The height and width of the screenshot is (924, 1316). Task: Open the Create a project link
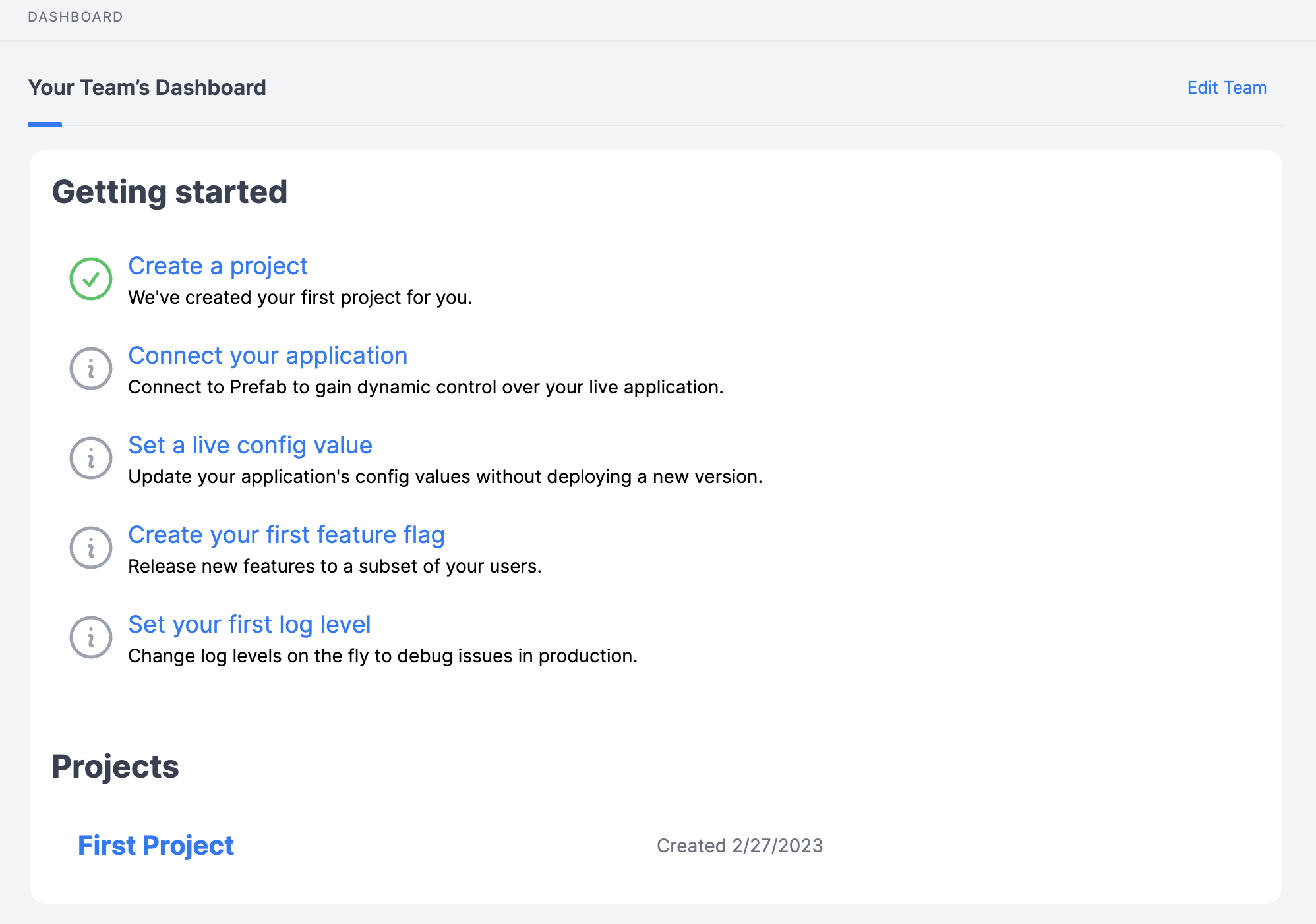(218, 266)
